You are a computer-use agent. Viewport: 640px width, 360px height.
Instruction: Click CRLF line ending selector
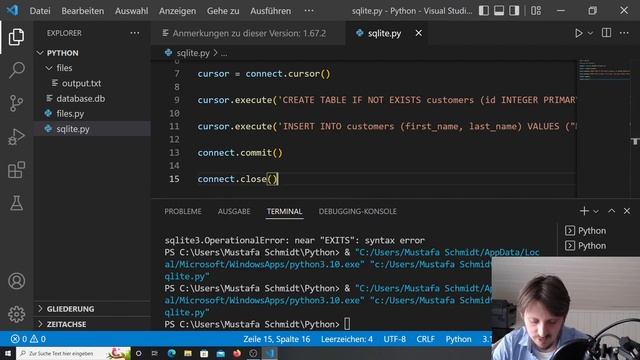425,339
